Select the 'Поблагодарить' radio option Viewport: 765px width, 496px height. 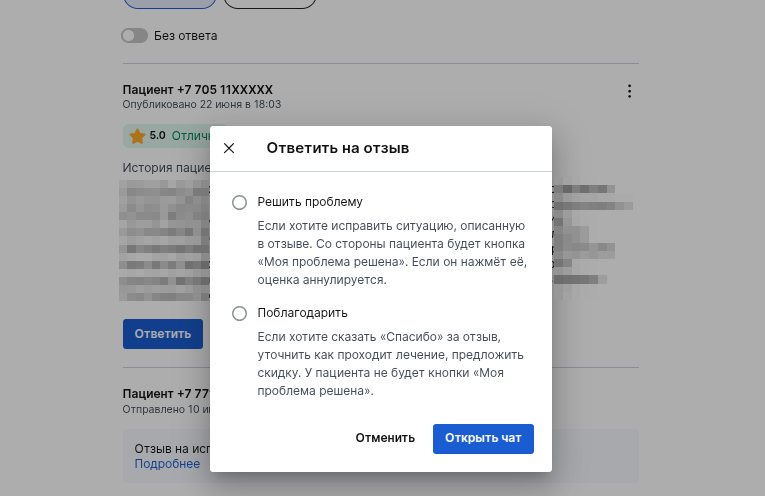pyautogui.click(x=239, y=313)
